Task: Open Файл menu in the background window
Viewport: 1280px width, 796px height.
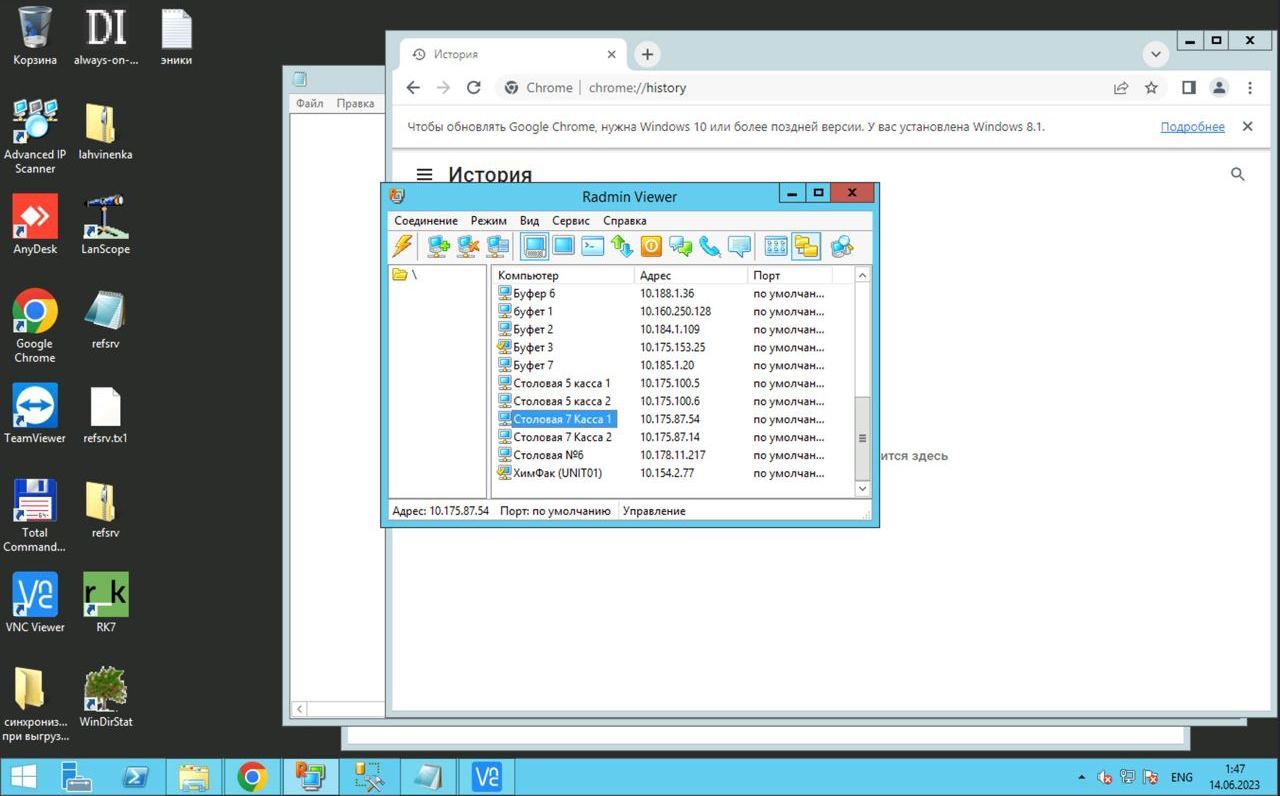Action: pyautogui.click(x=309, y=103)
